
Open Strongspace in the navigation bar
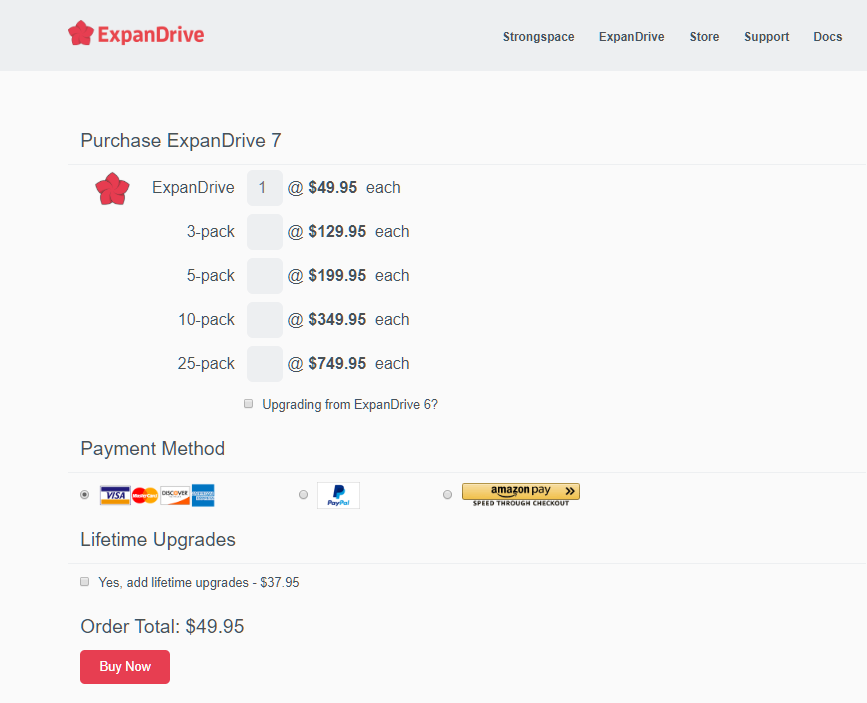coord(539,37)
